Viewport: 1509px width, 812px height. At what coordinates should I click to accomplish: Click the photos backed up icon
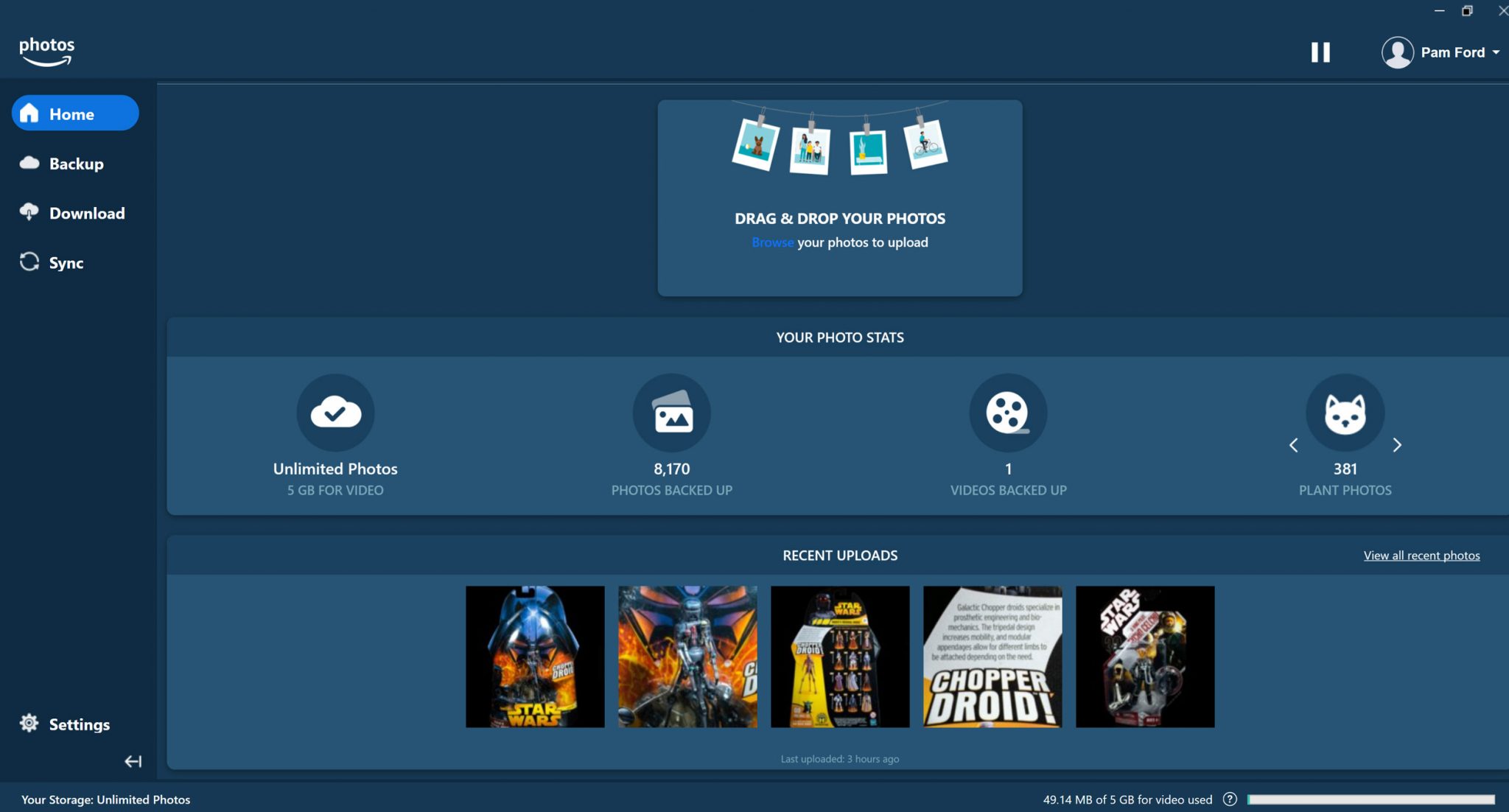point(671,413)
